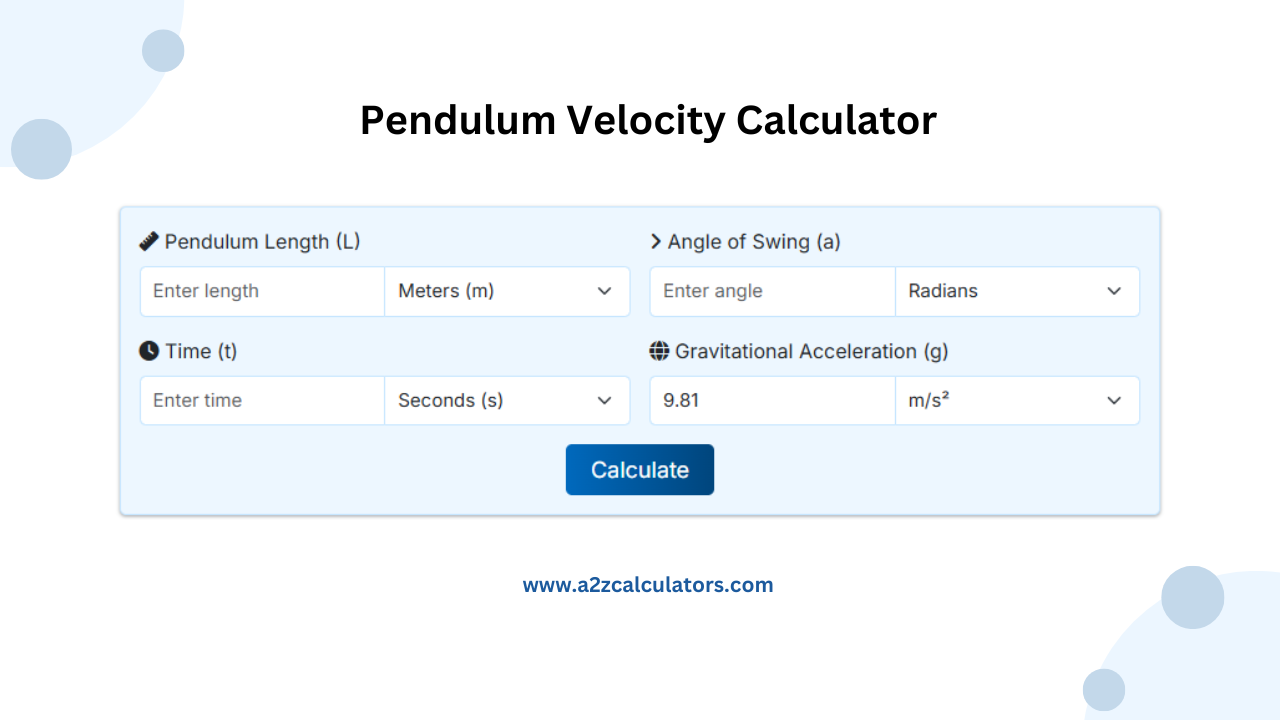Click the Time (t) label
Image resolution: width=1280 pixels, height=720 pixels.
click(x=203, y=351)
